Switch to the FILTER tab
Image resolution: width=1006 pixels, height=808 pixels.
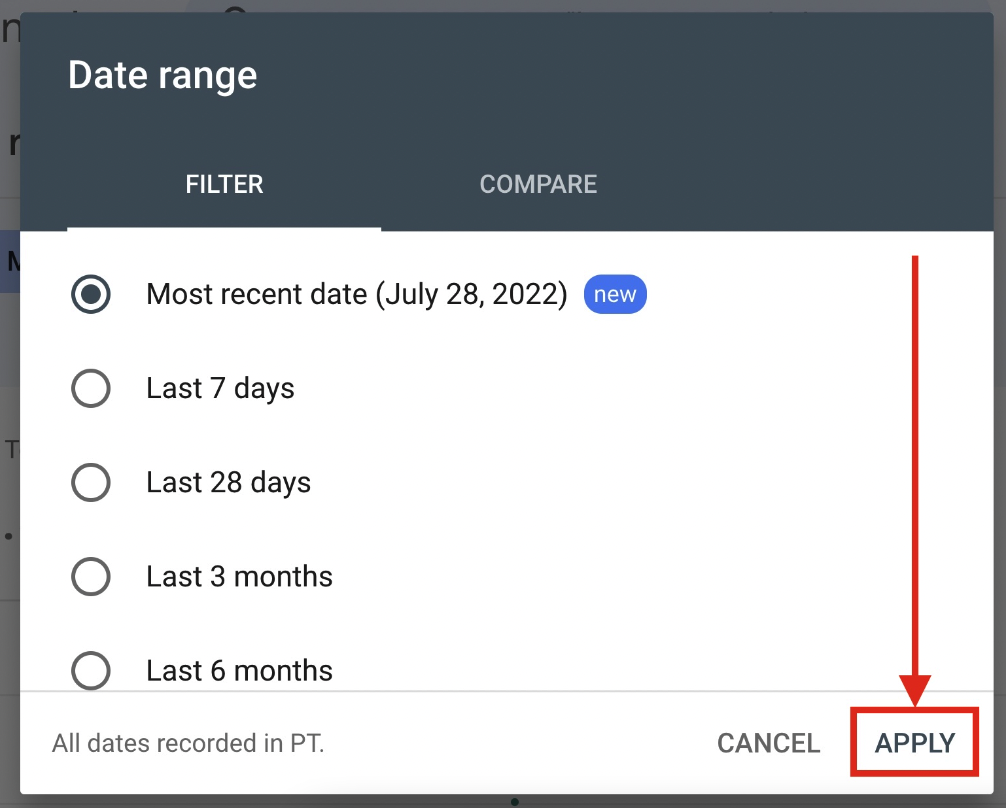click(224, 184)
